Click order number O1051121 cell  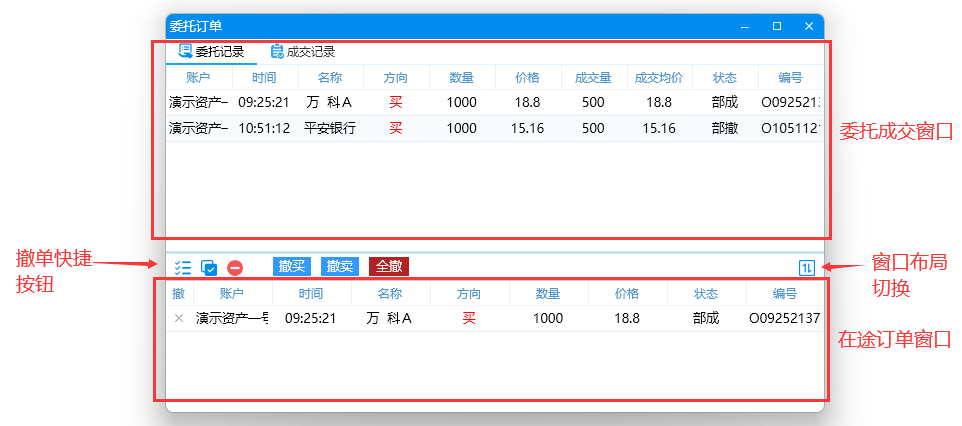click(x=790, y=128)
